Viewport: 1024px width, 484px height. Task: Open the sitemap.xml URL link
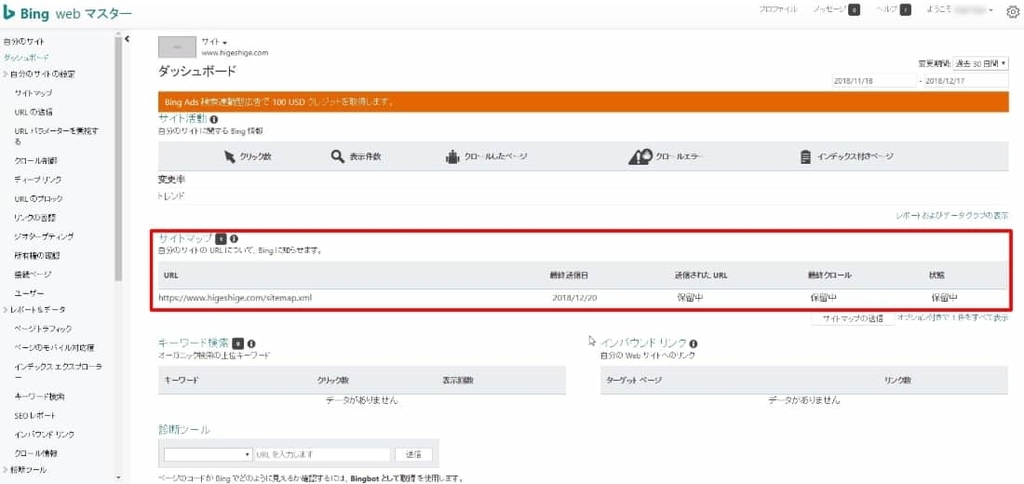[x=235, y=298]
